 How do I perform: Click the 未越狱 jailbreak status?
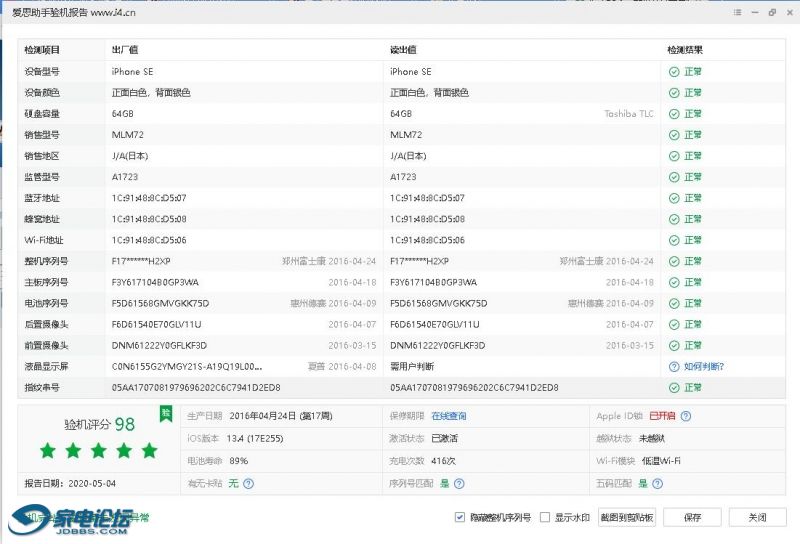point(652,438)
